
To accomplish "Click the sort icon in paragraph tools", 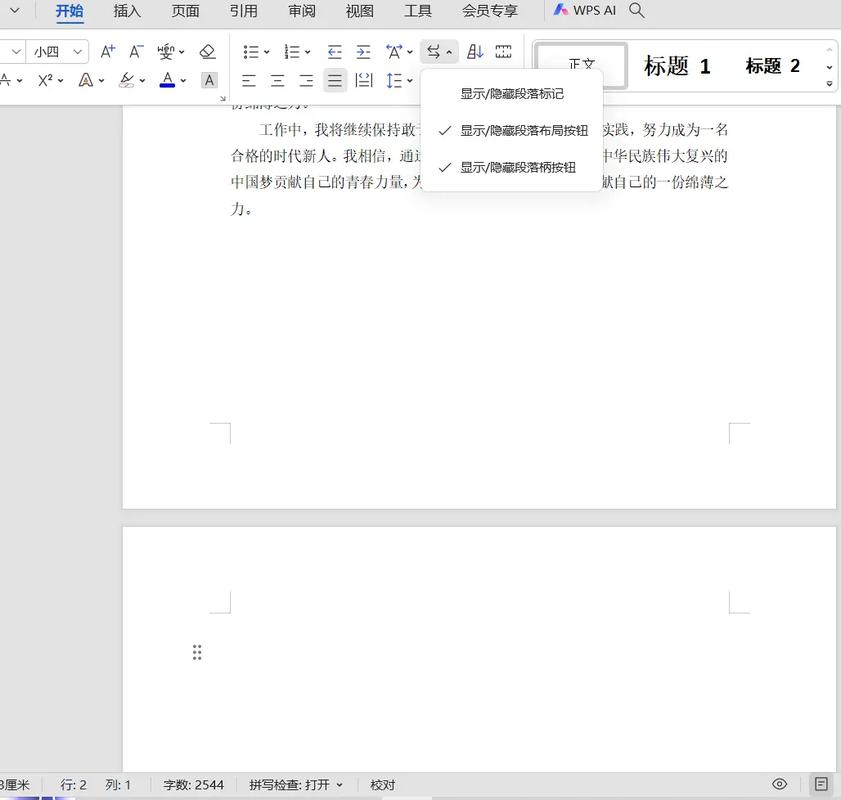I will coord(476,52).
